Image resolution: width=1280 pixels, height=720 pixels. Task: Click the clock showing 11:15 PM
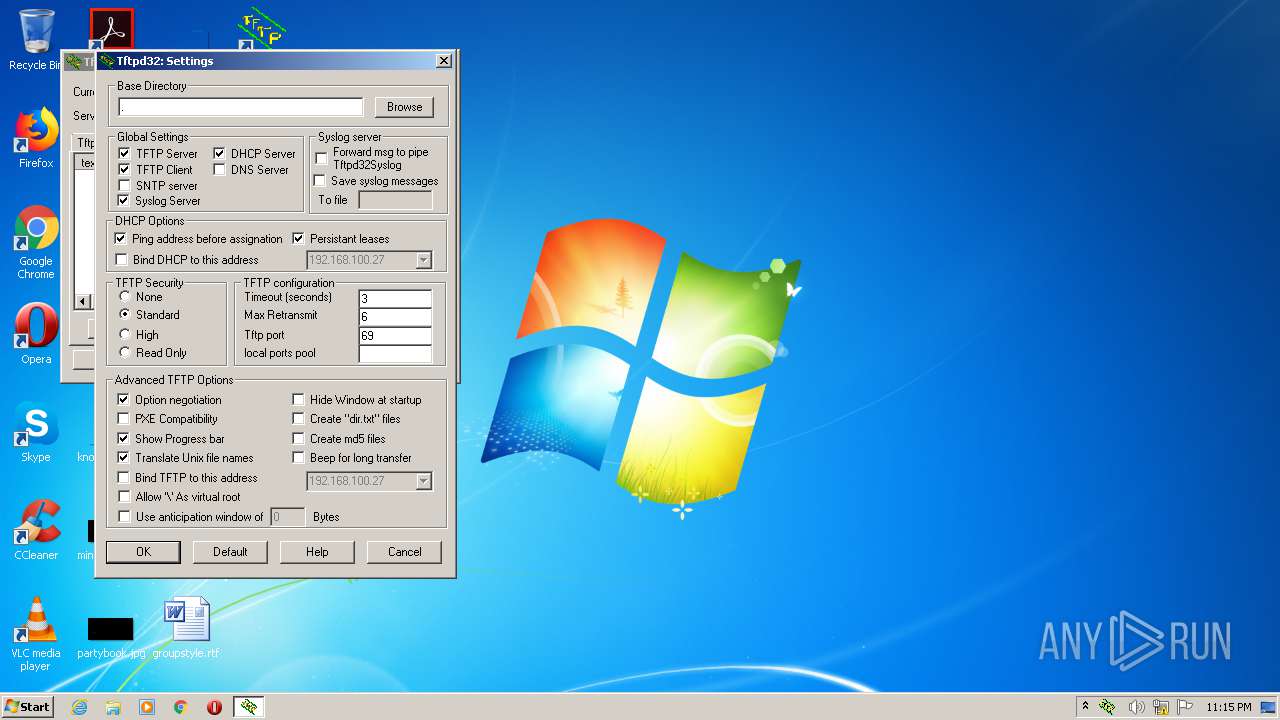[x=1228, y=707]
